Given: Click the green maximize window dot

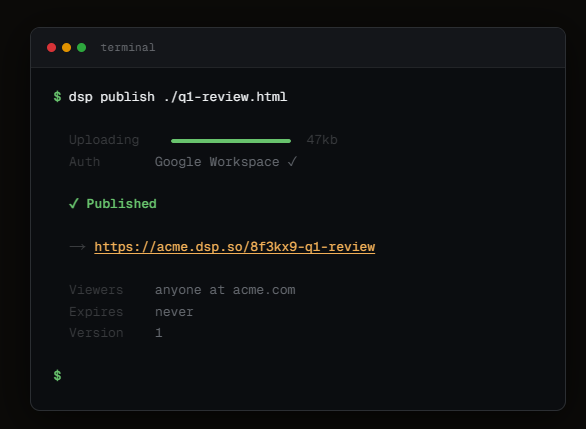Looking at the screenshot, I should coord(81,47).
